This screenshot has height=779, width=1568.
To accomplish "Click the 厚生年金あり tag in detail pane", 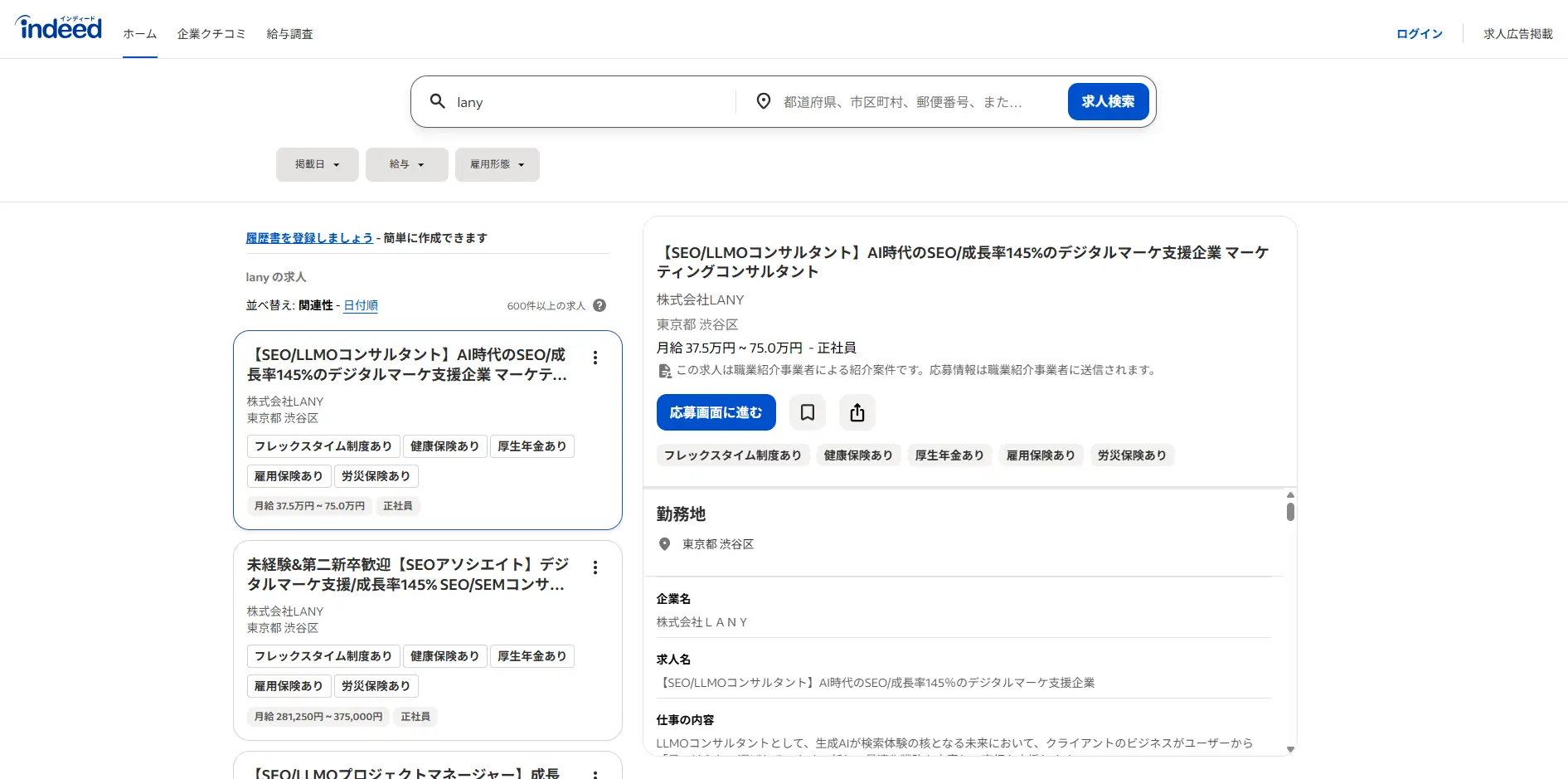I will [x=949, y=455].
